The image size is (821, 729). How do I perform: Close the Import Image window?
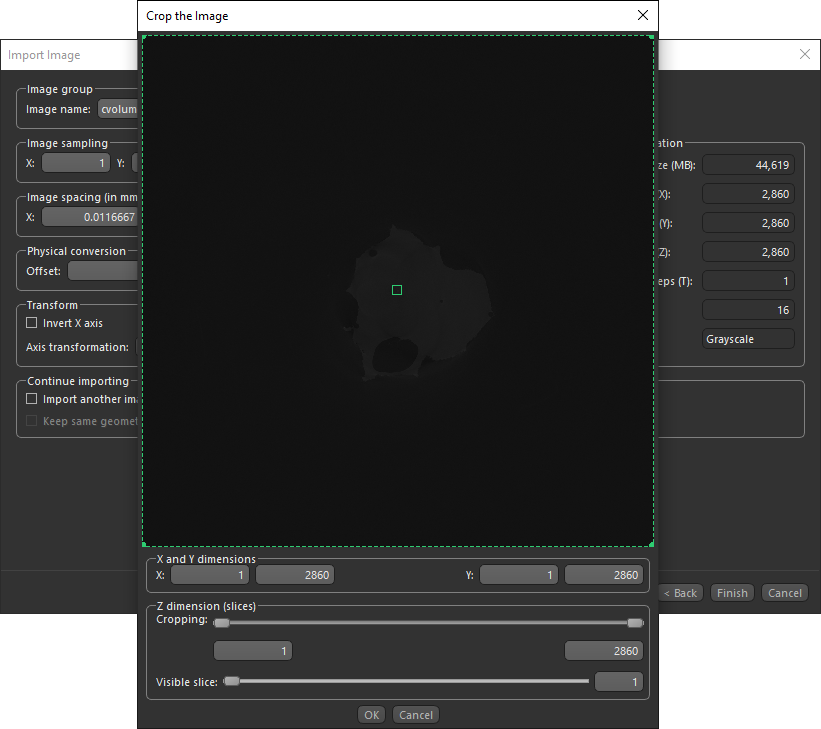tap(805, 55)
